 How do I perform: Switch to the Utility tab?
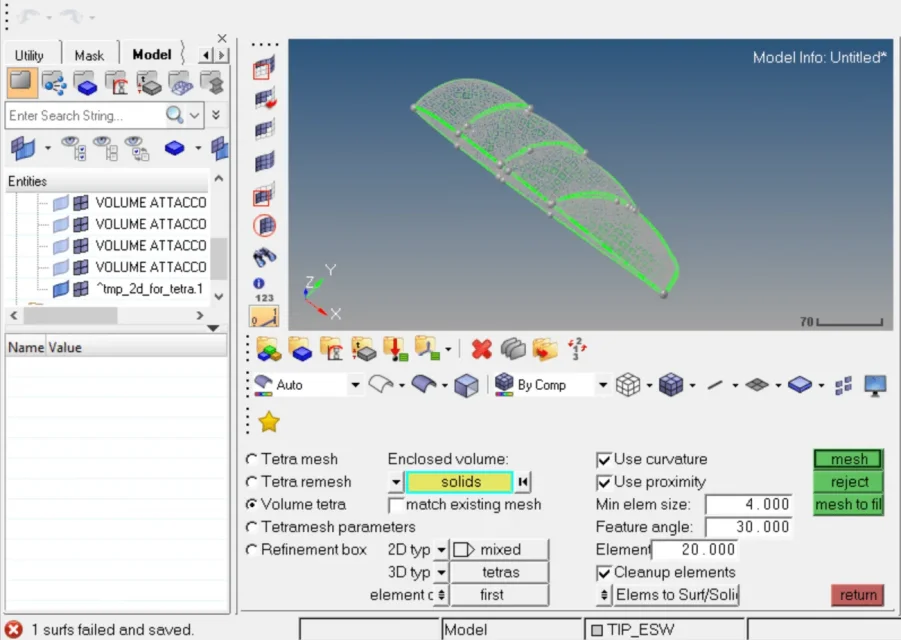30,55
